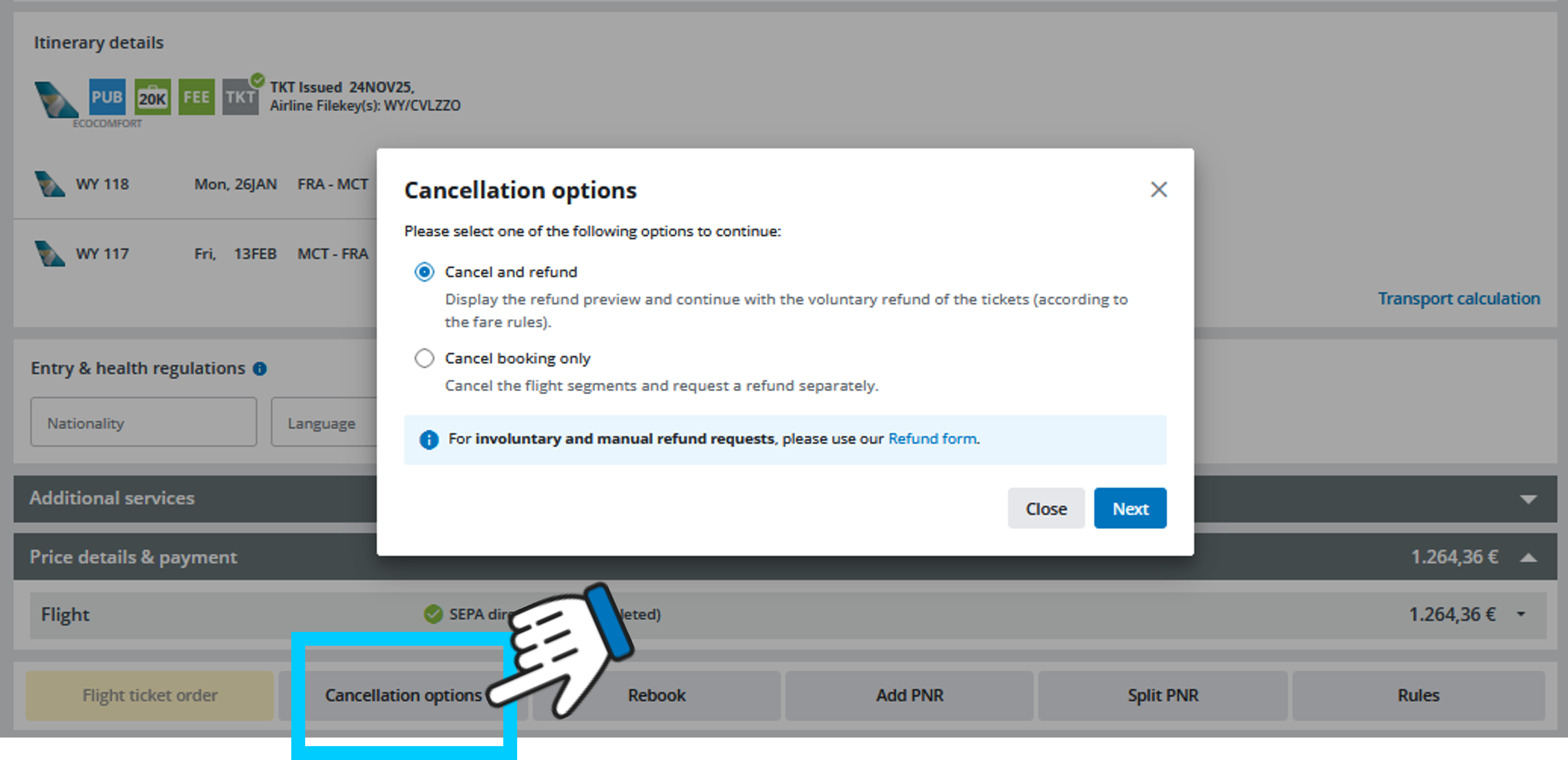Expand the Additional services section

click(x=1528, y=499)
